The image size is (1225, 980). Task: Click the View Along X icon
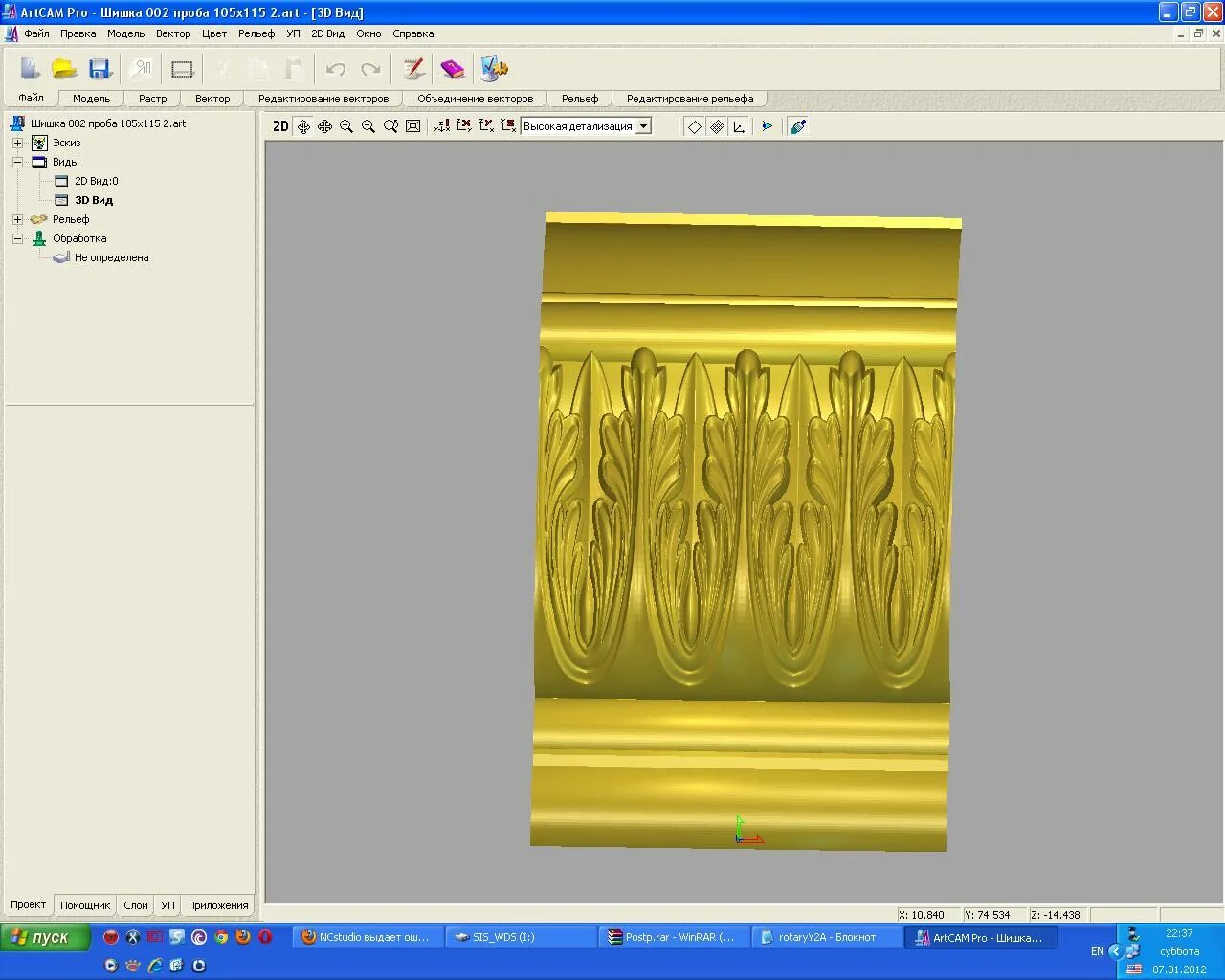tap(464, 126)
